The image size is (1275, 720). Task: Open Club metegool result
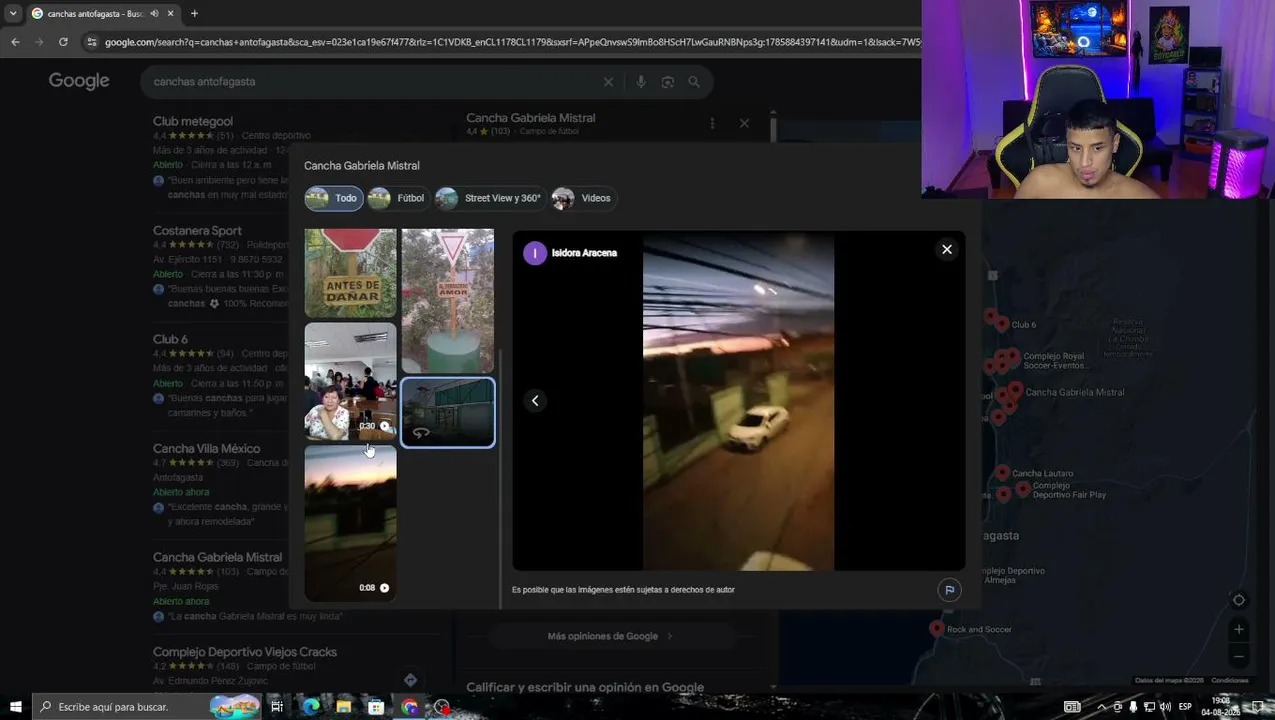coord(193,121)
